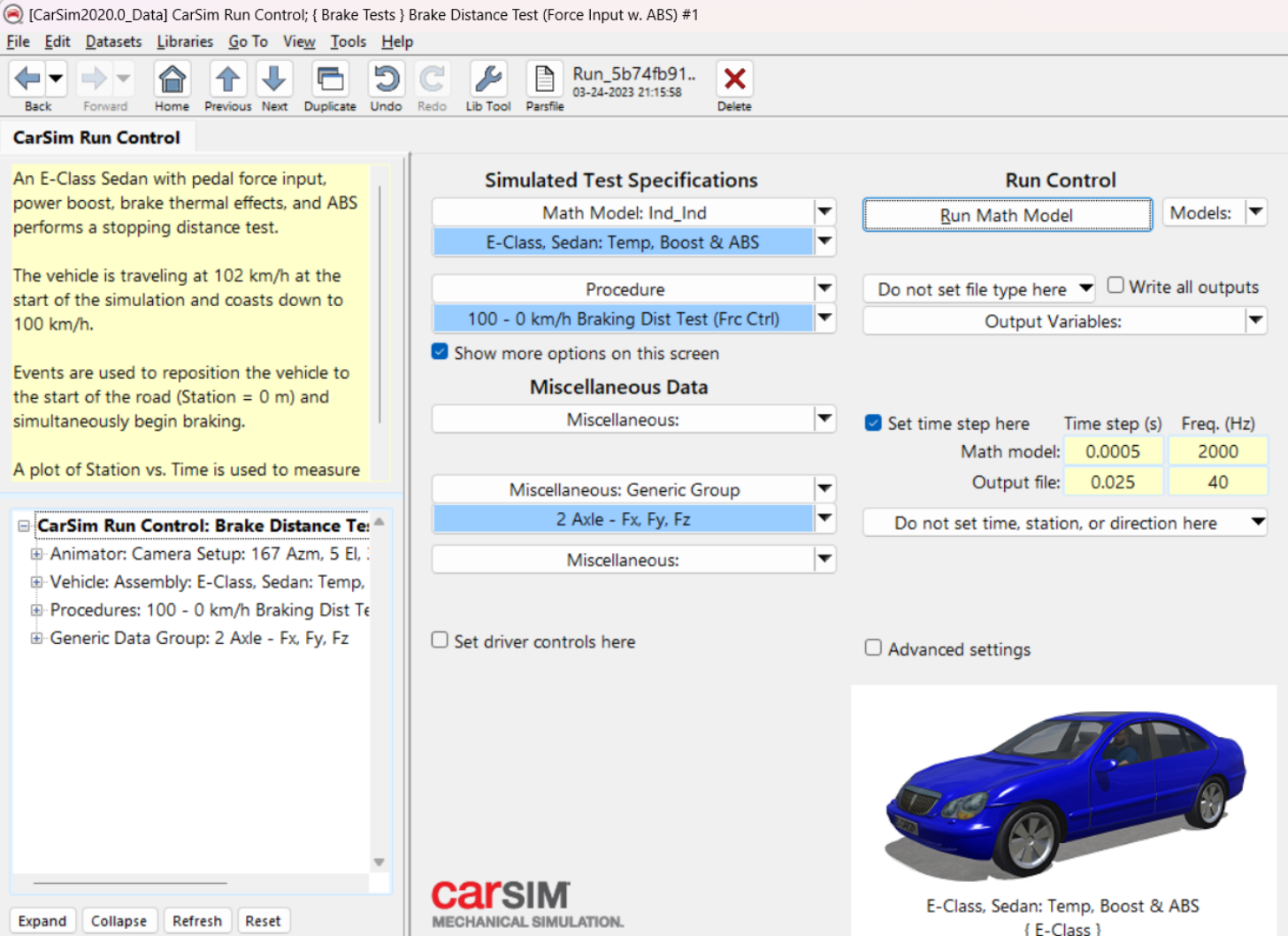
Task: Click the Collapse button below tree
Action: click(119, 921)
